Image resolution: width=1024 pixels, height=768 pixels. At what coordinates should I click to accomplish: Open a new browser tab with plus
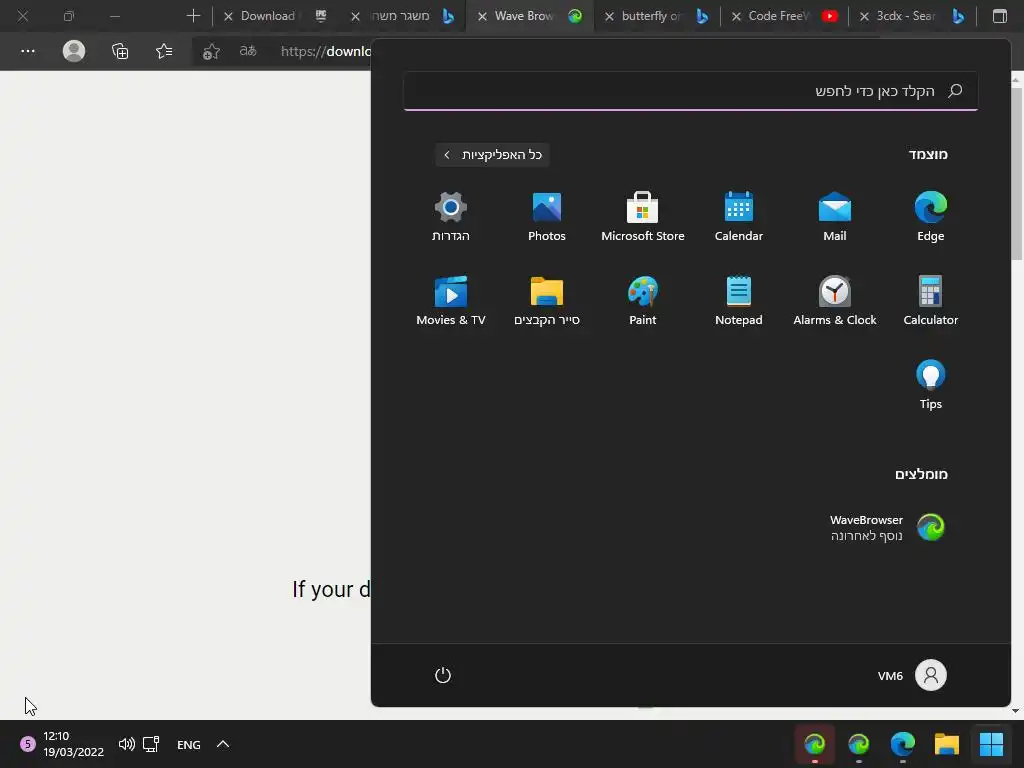click(x=193, y=16)
